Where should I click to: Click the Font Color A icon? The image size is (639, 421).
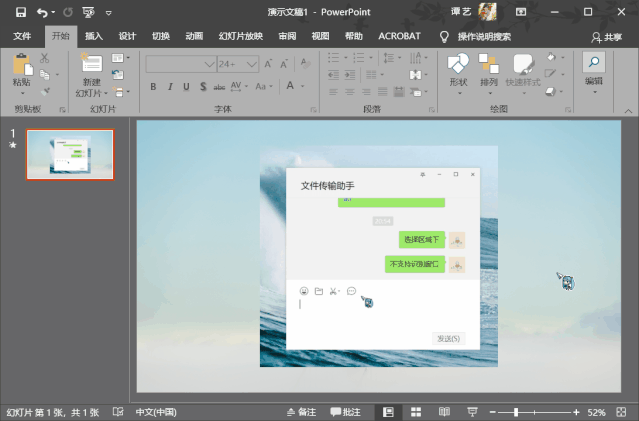tap(290, 86)
